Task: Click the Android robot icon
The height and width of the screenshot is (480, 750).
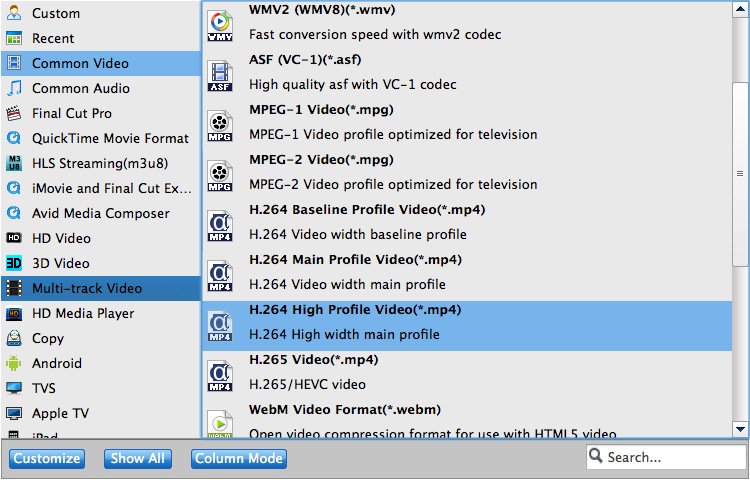Action: (14, 363)
